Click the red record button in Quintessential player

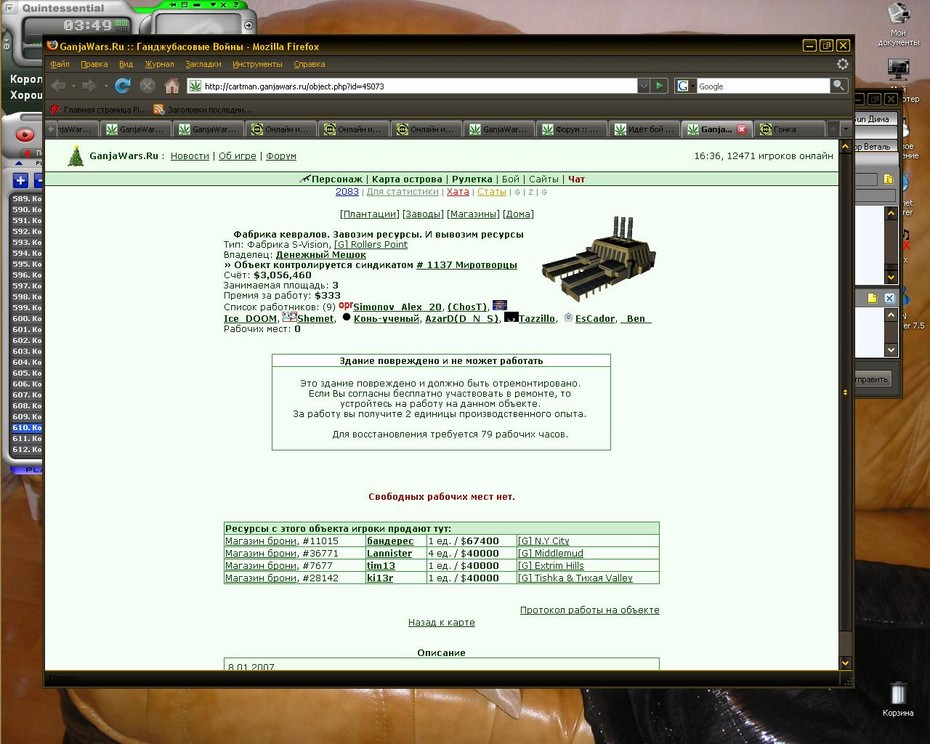pos(25,135)
